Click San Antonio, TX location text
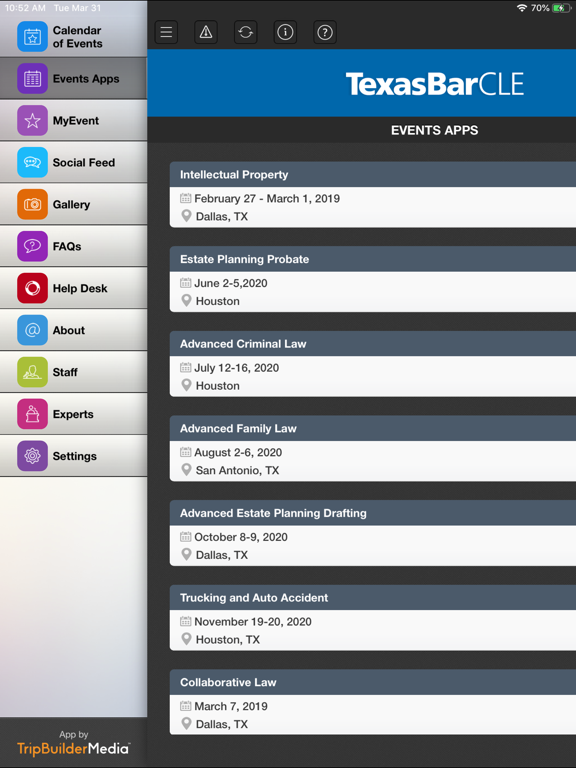576x768 pixels. click(x=237, y=470)
